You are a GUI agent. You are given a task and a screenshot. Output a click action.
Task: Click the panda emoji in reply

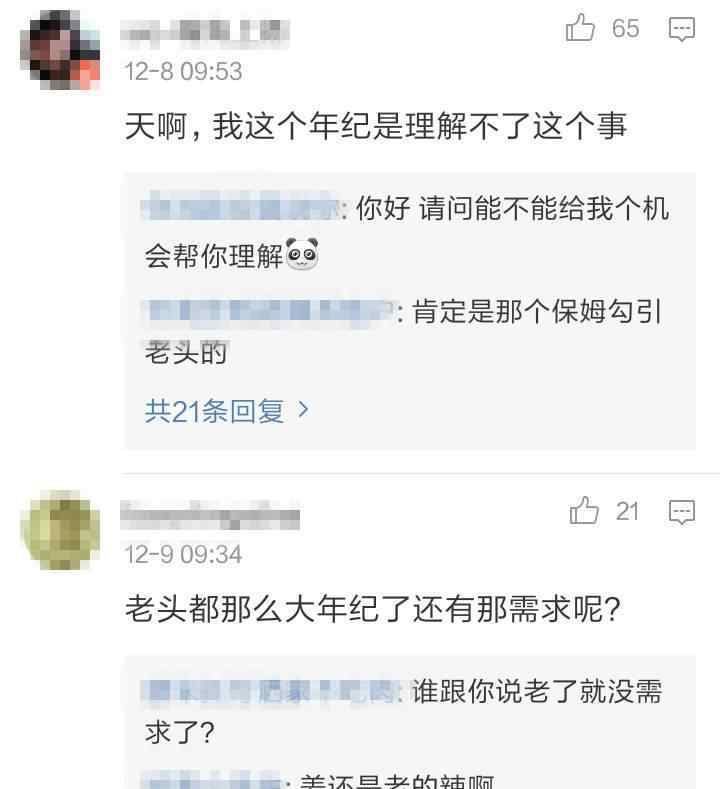[x=302, y=254]
